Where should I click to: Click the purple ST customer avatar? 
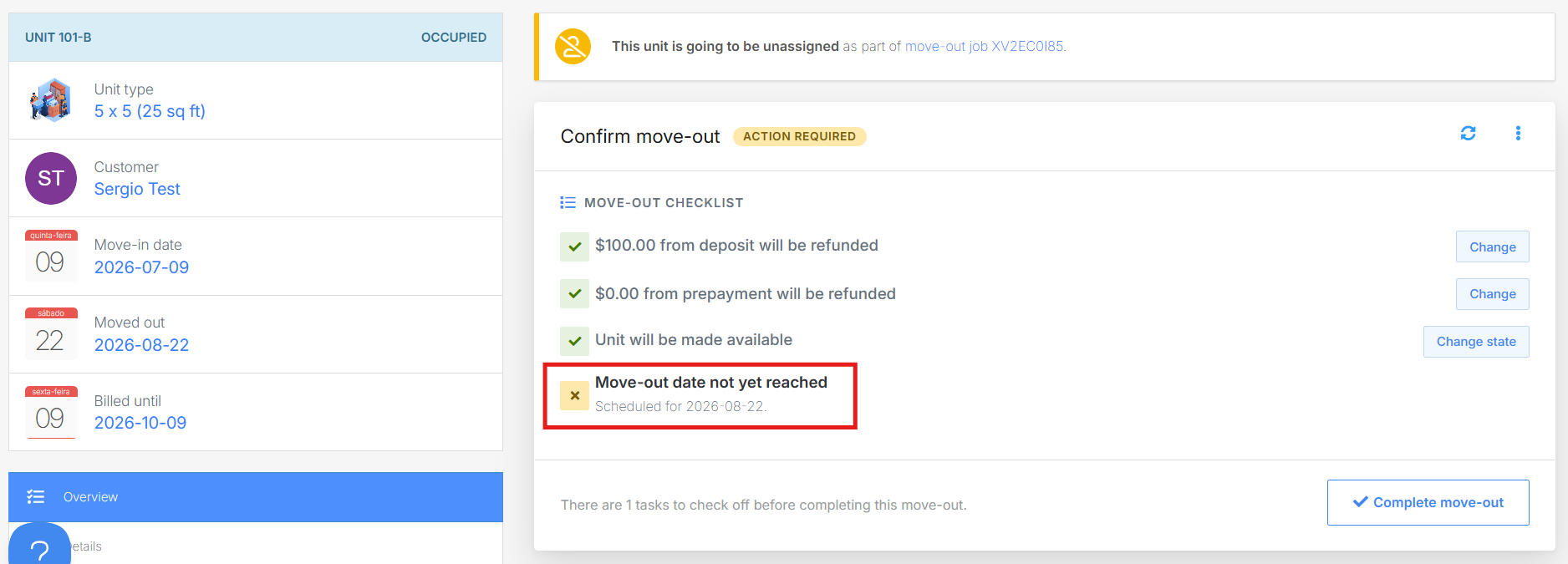click(x=51, y=178)
